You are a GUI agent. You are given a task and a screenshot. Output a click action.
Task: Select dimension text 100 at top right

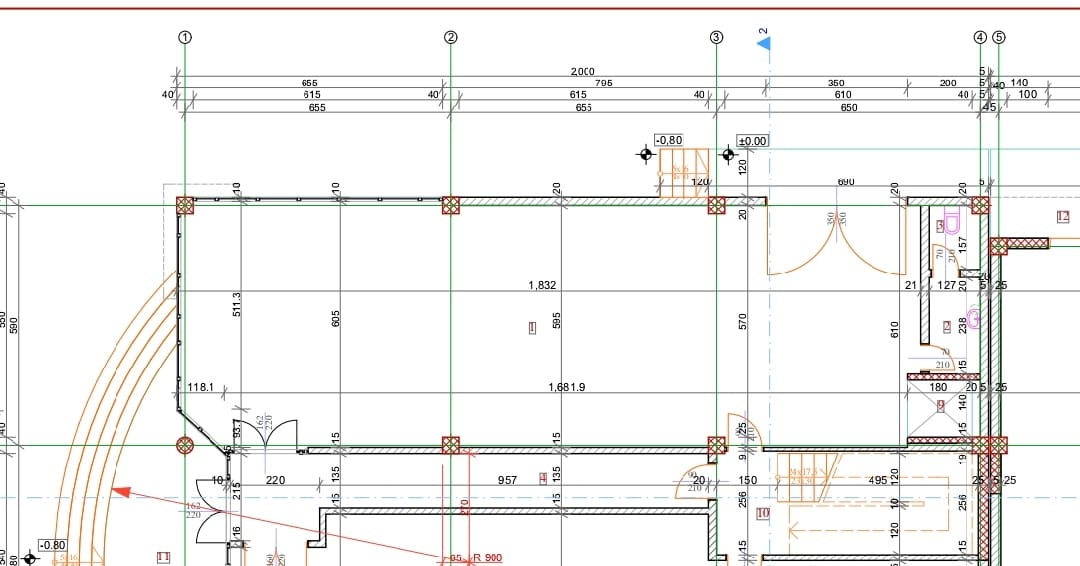tap(1027, 94)
